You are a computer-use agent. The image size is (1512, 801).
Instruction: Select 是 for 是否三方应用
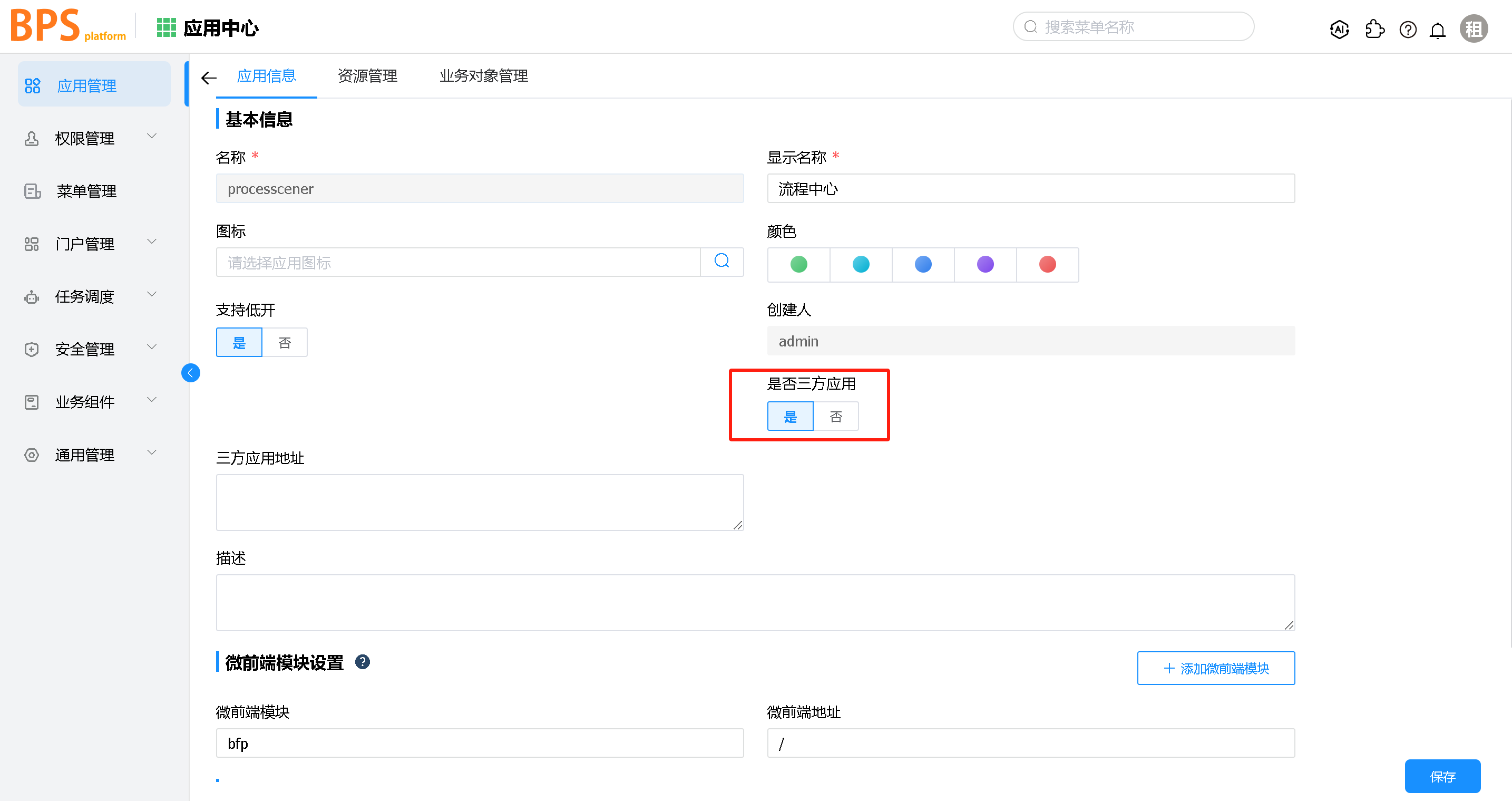click(x=790, y=417)
